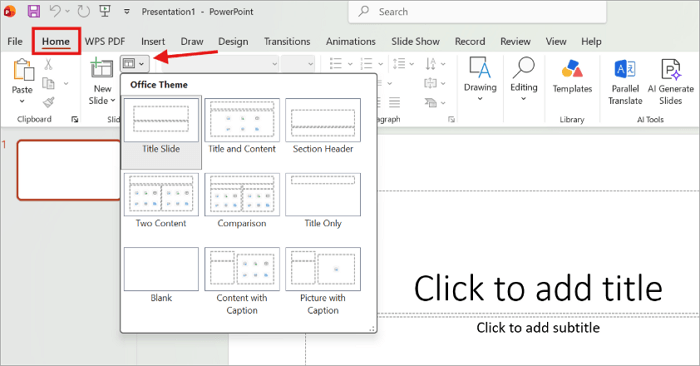
Task: Click AI Generate Slides
Action: tap(671, 82)
